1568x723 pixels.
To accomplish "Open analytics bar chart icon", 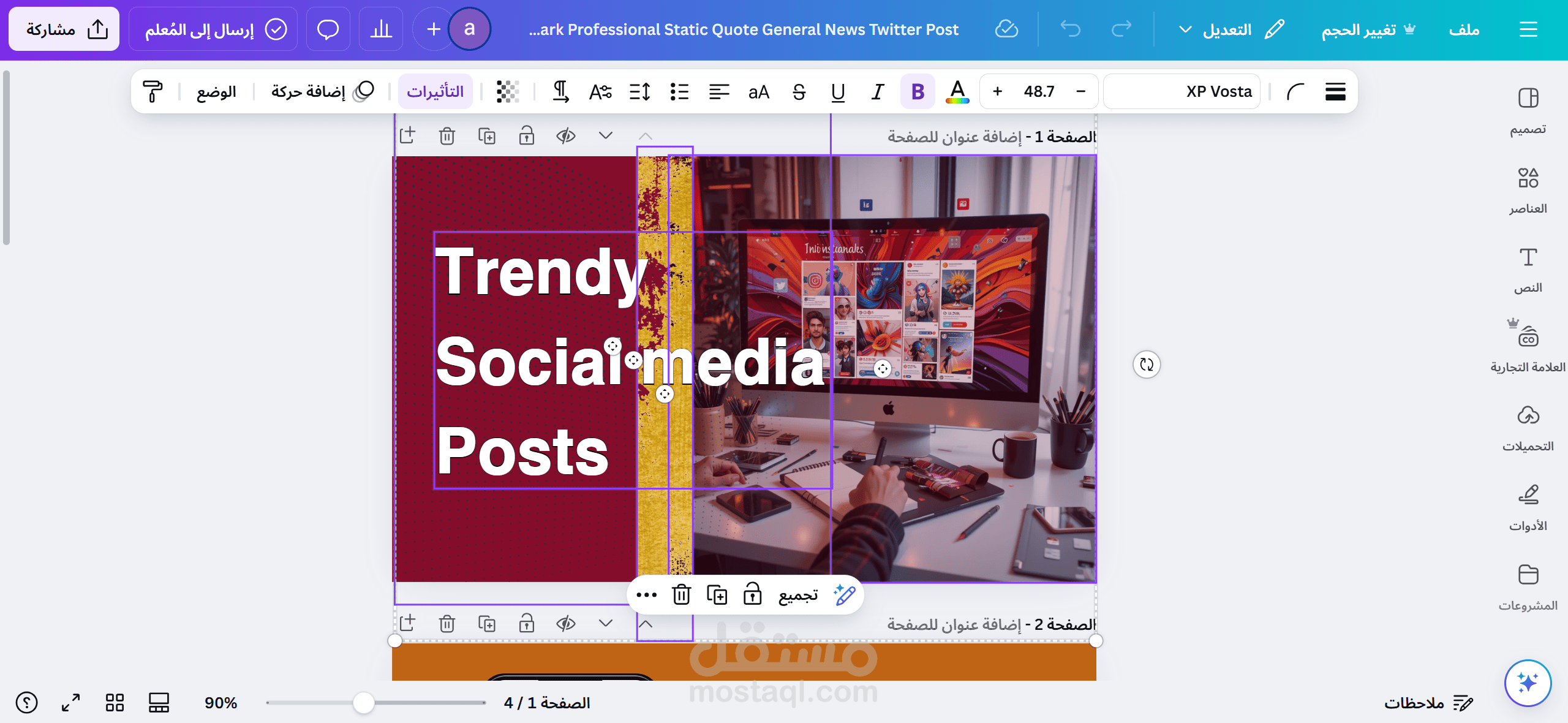I will coord(380,29).
